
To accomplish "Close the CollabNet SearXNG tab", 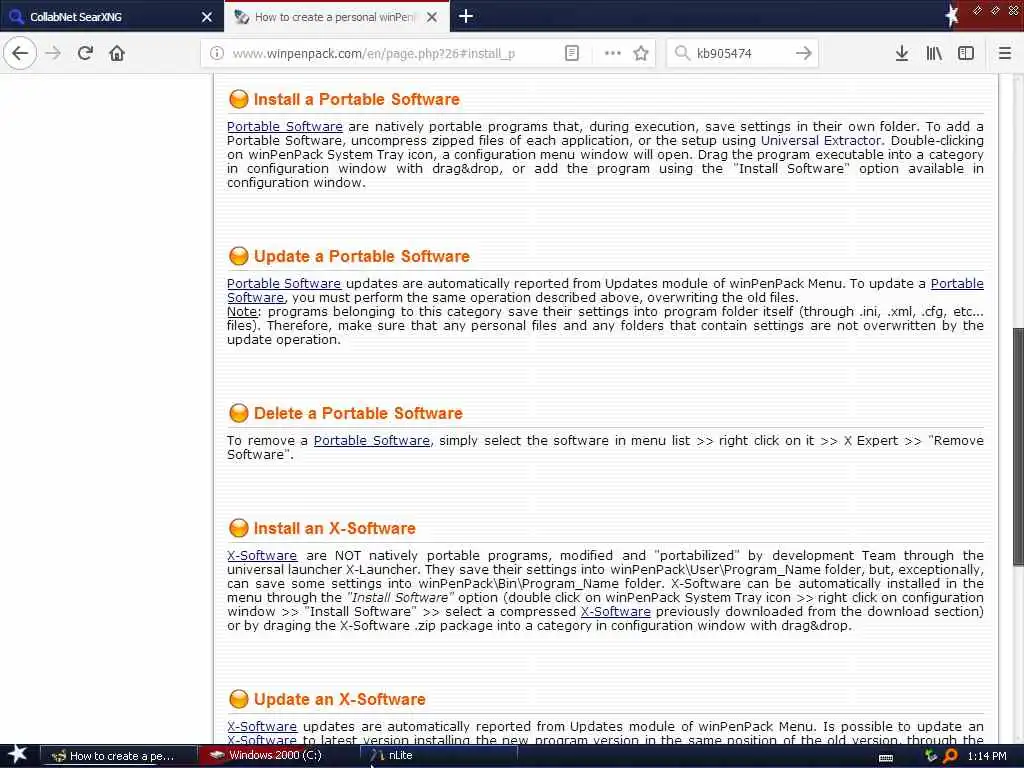I will click(206, 17).
